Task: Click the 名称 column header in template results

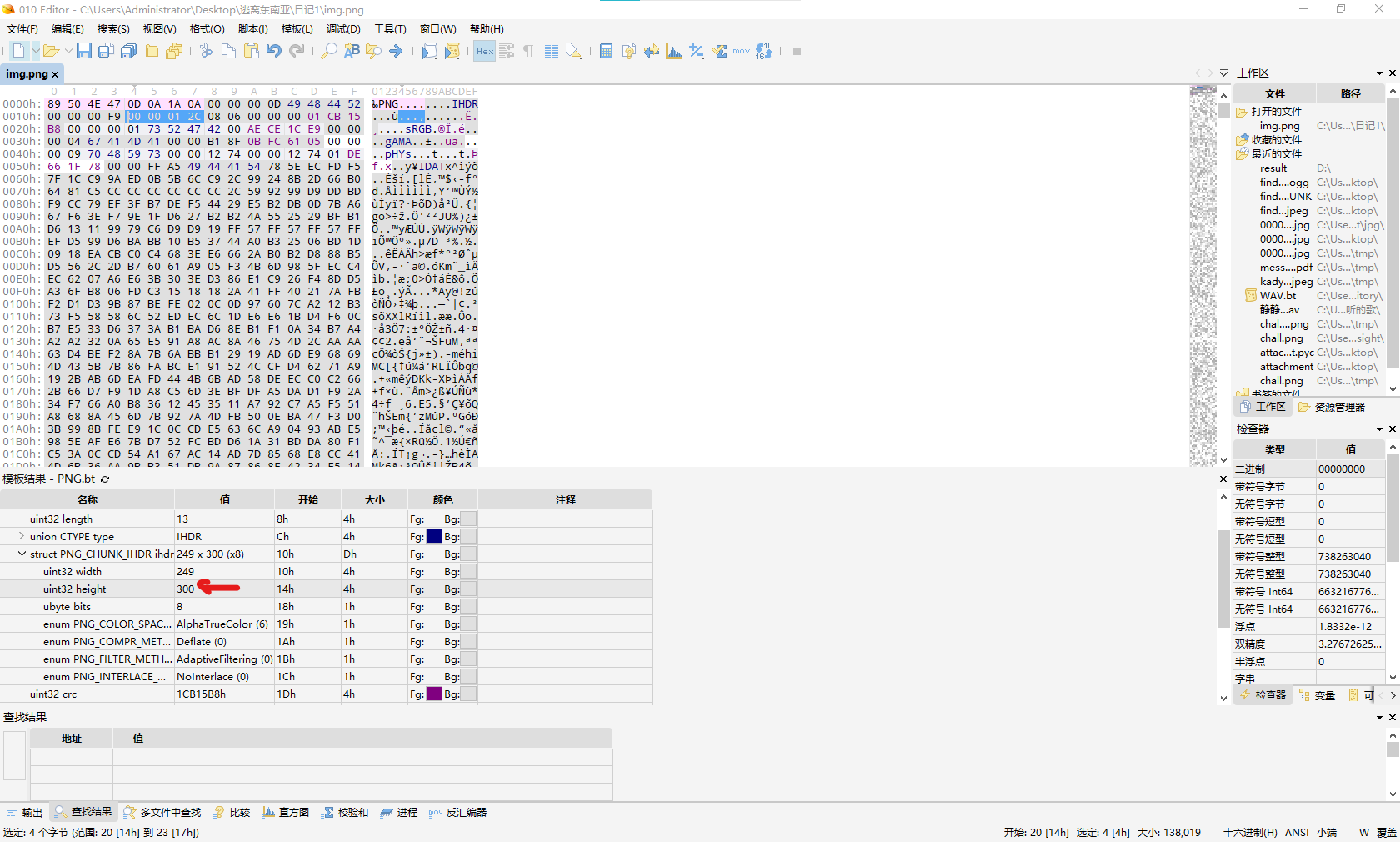Action: click(87, 500)
